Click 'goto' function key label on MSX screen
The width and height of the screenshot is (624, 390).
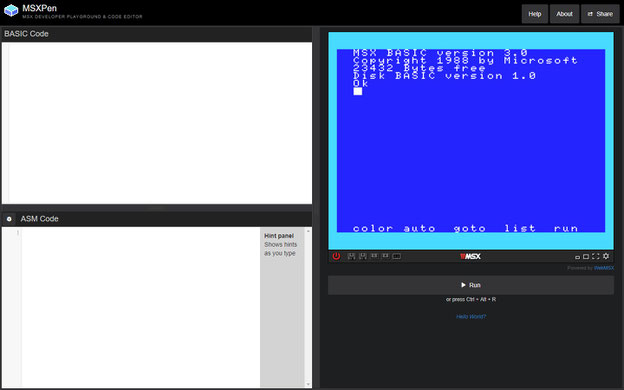click(470, 228)
